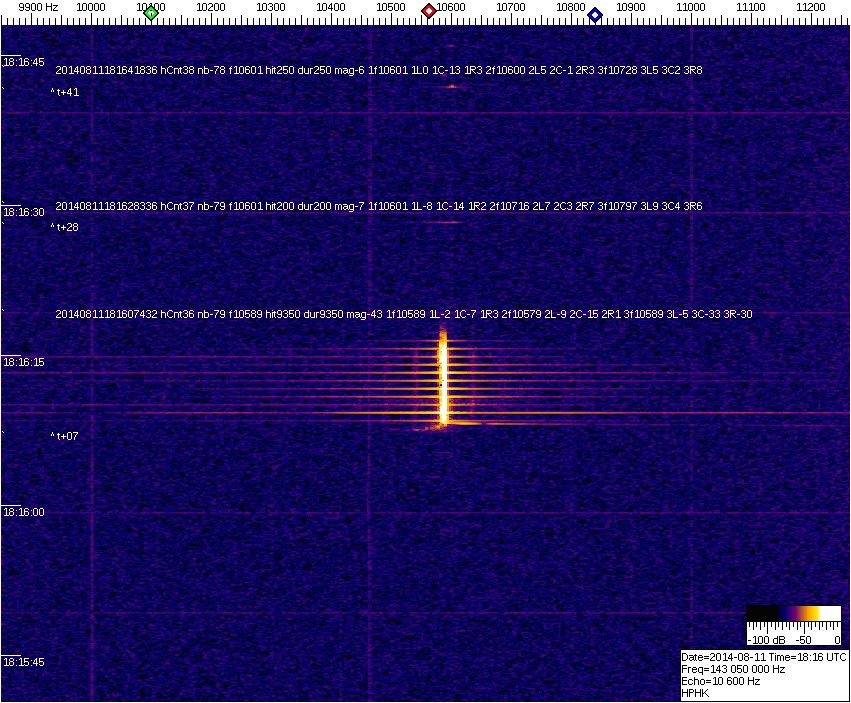The image size is (851, 703).
Task: Click the bright meteor echo trace
Action: [443, 380]
